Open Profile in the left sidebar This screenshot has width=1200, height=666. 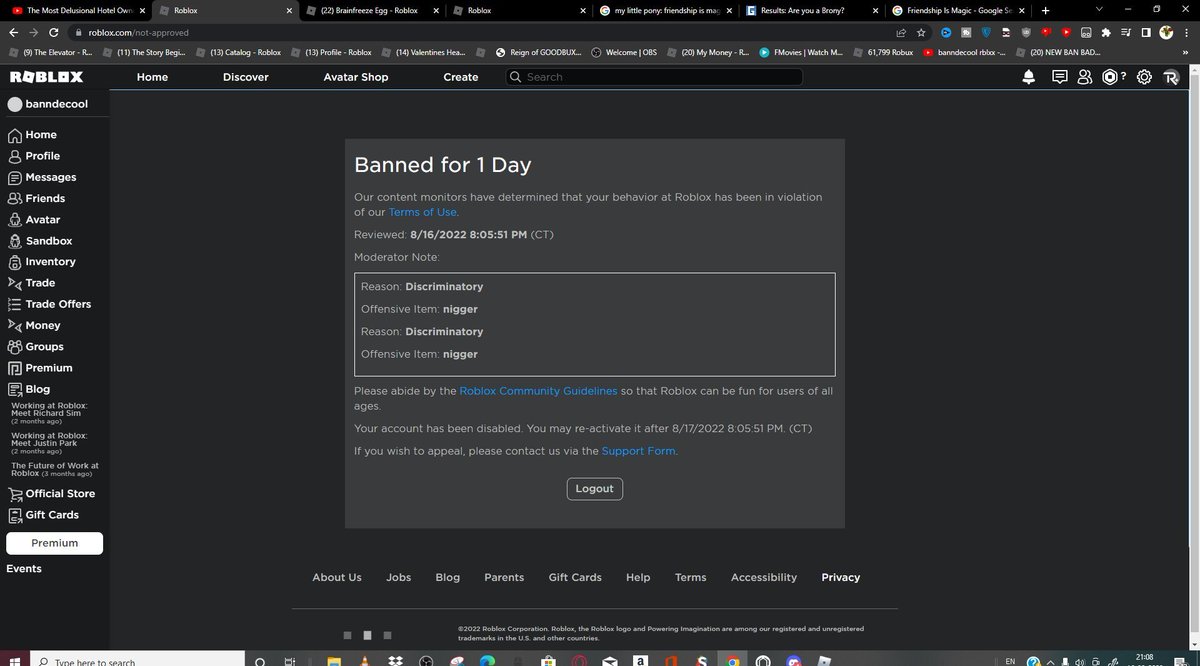(34, 156)
